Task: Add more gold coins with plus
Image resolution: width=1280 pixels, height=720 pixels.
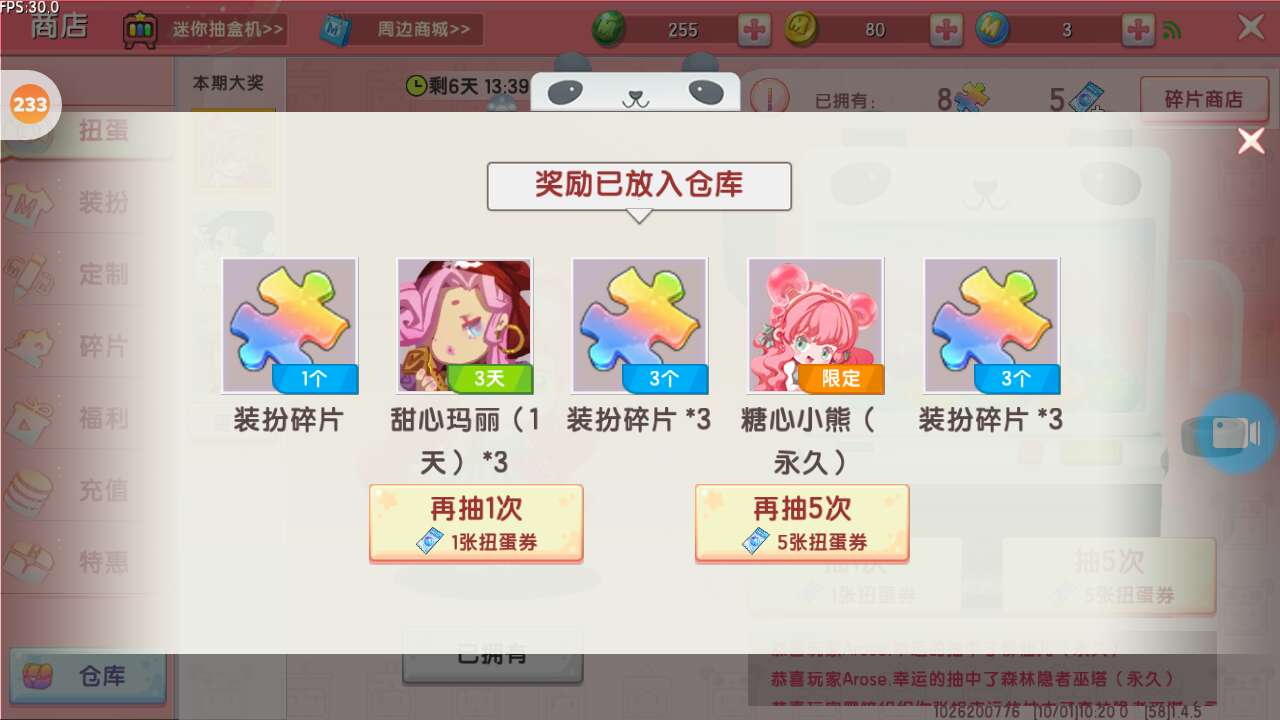Action: (946, 30)
